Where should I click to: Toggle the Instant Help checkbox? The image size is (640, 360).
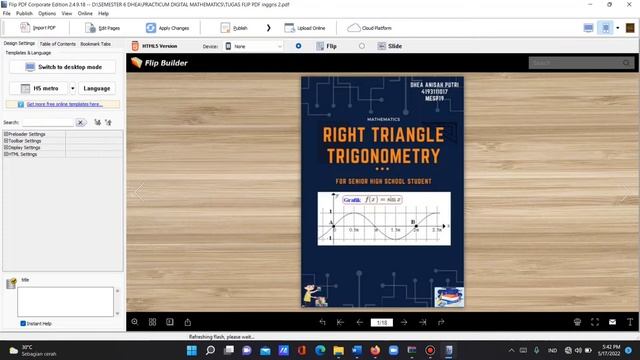click(x=23, y=323)
